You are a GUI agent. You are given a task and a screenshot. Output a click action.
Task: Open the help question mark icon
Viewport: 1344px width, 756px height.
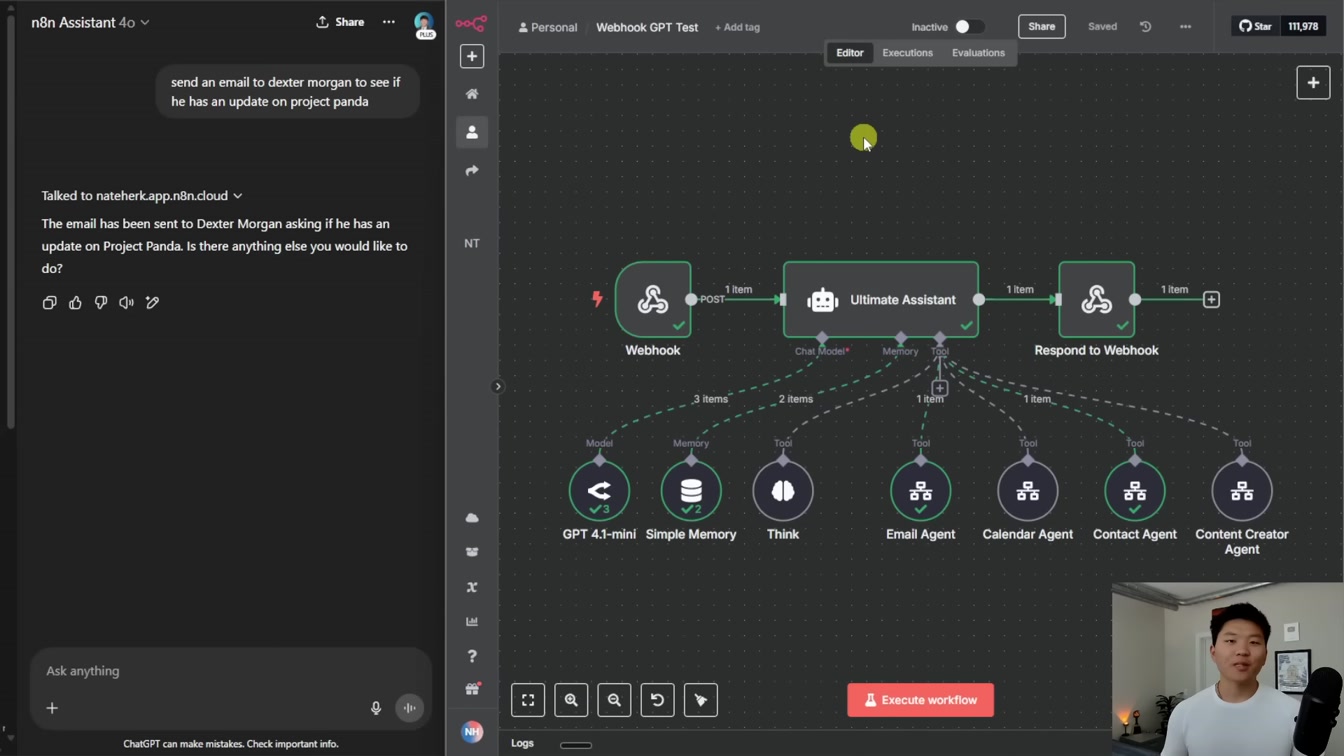coord(472,656)
